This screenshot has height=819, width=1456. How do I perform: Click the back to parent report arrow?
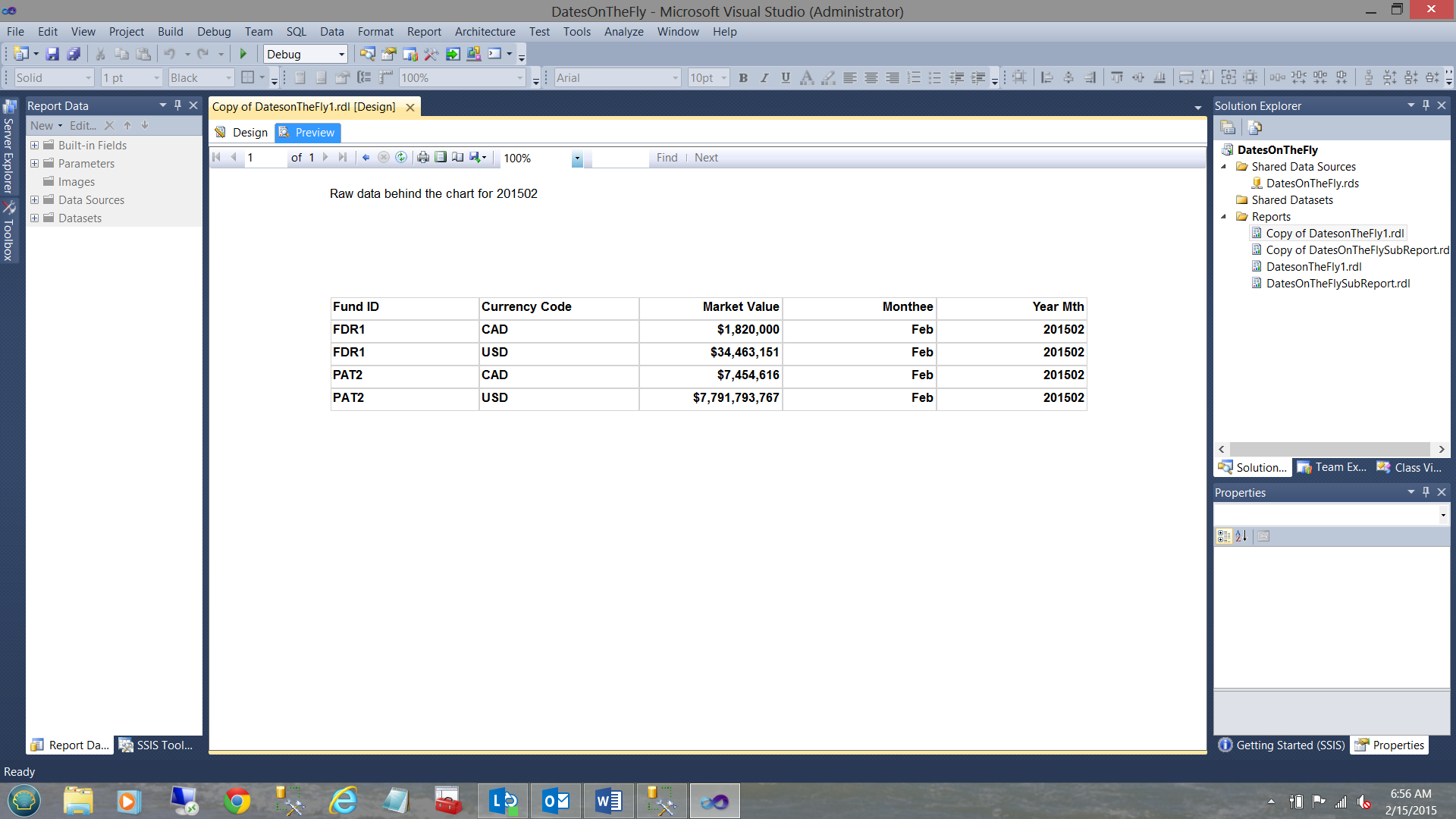coord(366,158)
